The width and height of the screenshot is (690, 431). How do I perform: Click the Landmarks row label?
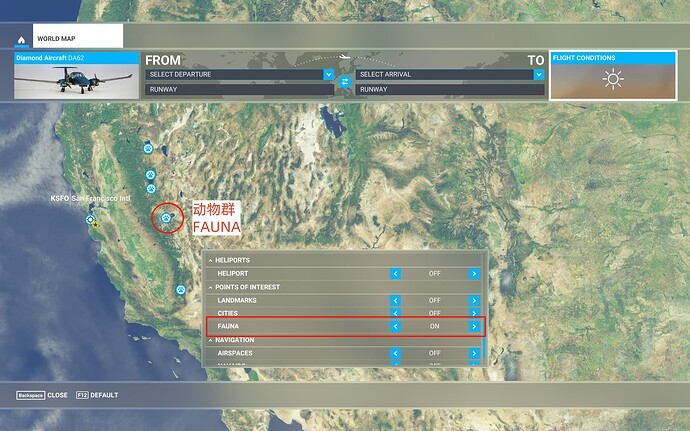tap(237, 300)
